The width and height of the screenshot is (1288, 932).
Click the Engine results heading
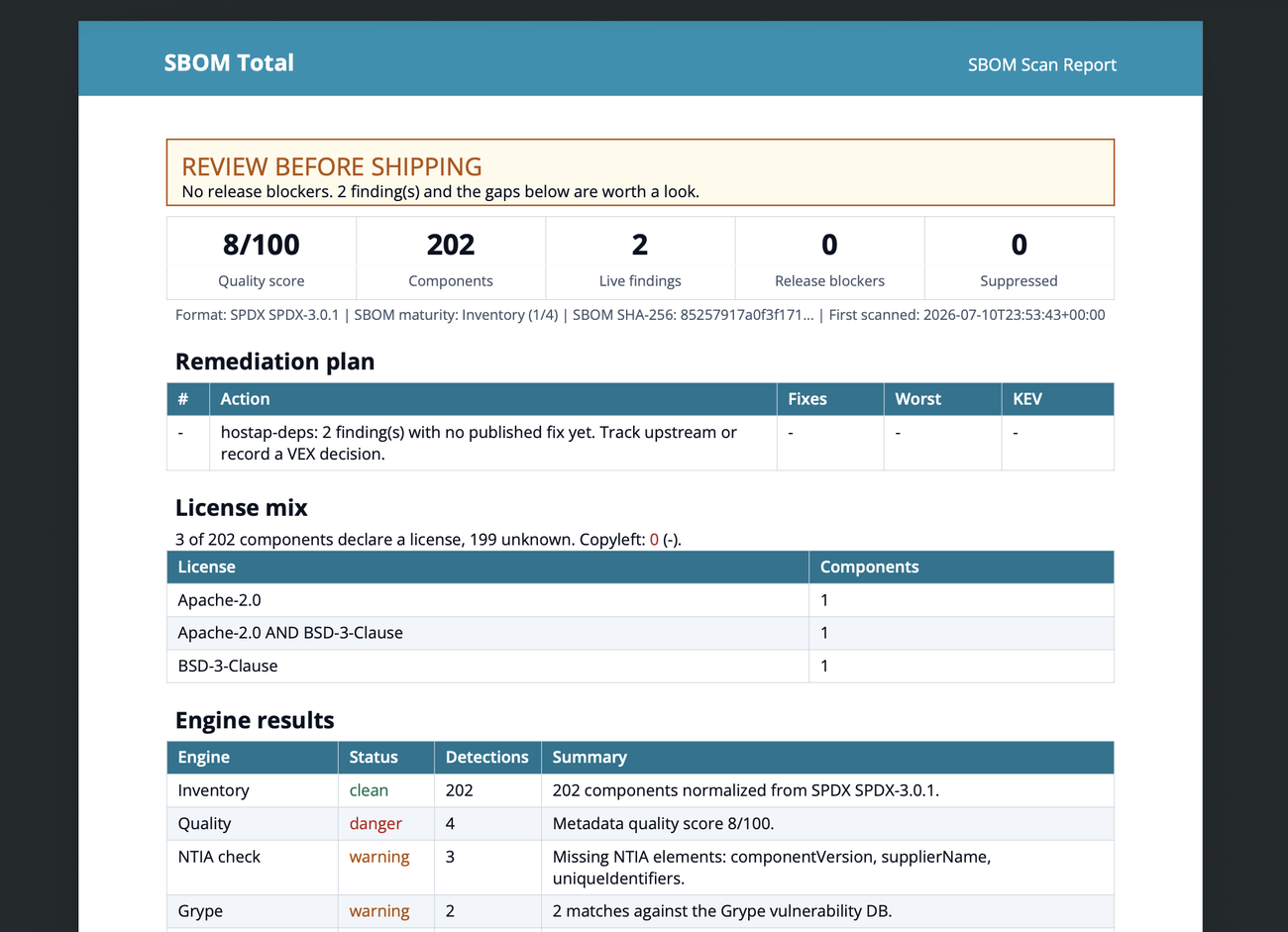tap(255, 720)
